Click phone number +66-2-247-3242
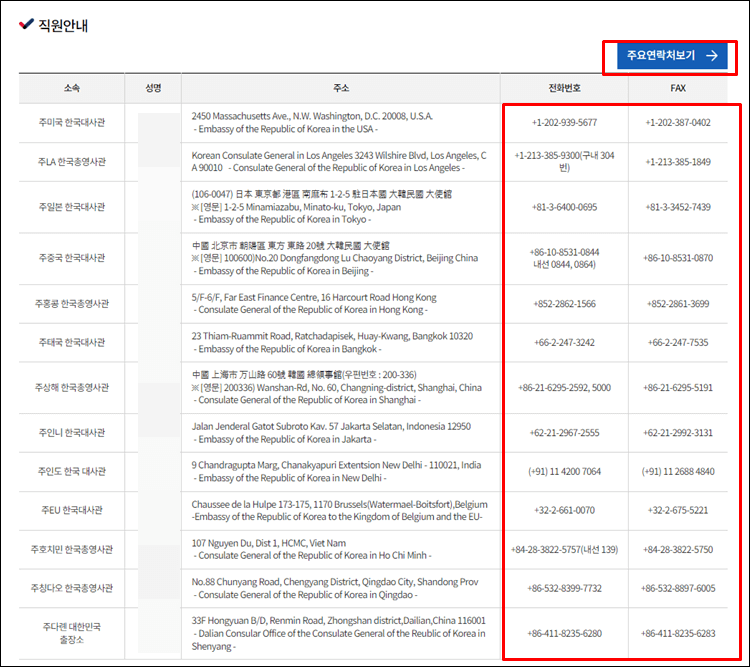This screenshot has height=667, width=750. click(x=564, y=343)
